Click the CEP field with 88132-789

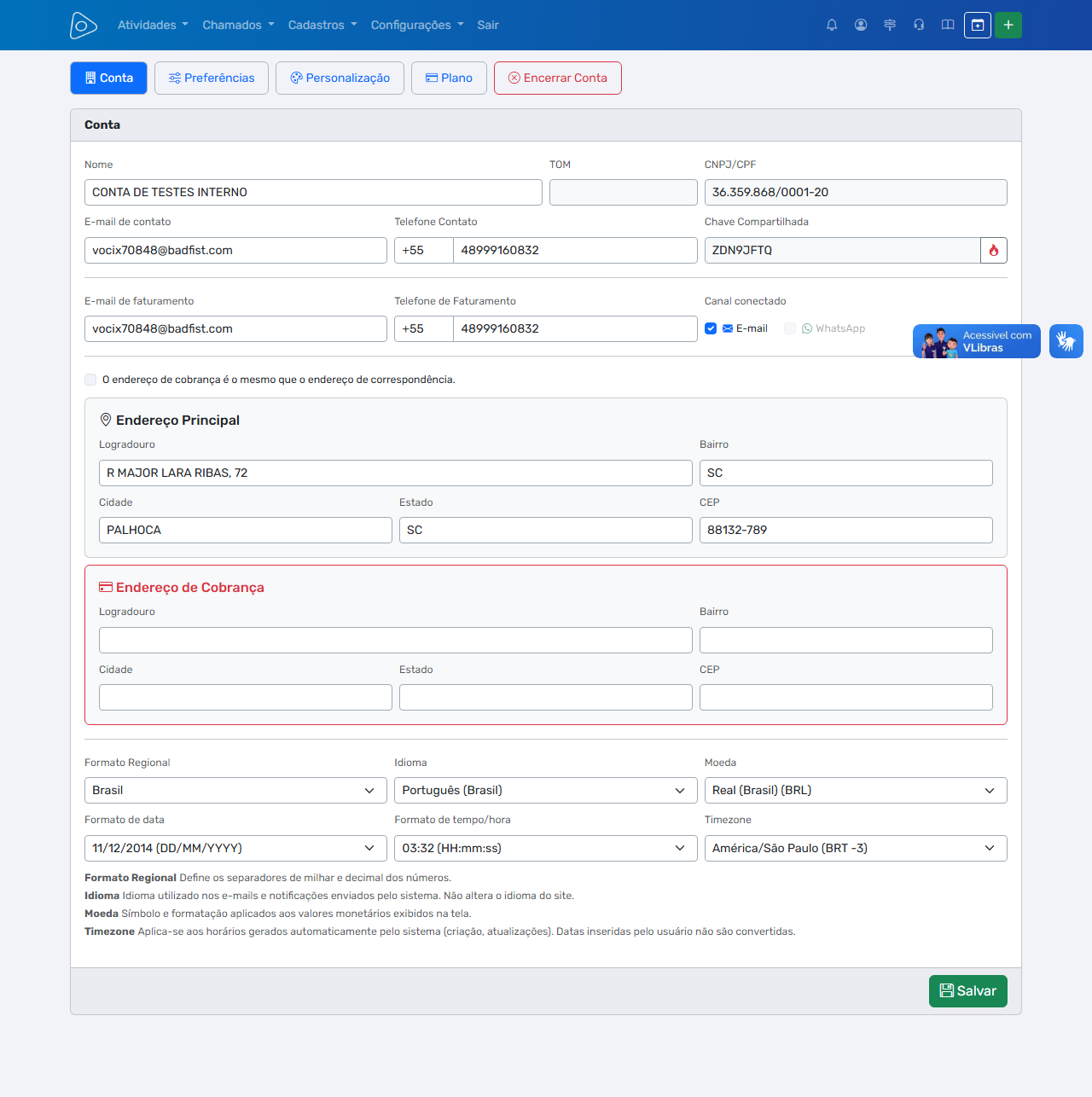click(846, 530)
